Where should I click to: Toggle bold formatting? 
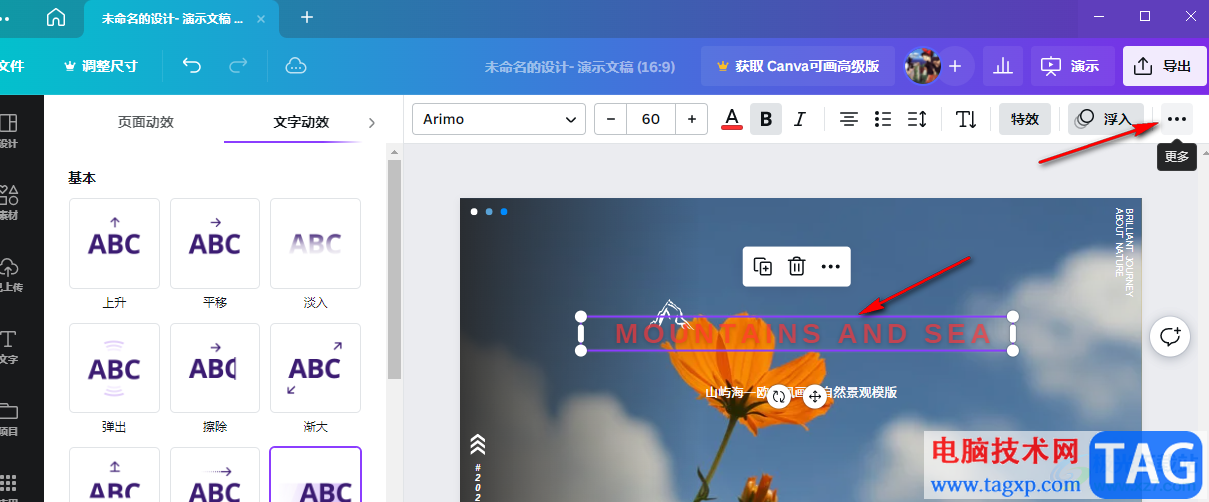click(x=766, y=119)
